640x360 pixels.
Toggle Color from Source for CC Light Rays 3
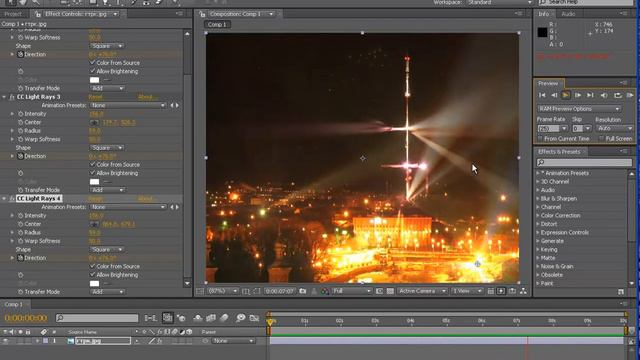(92, 164)
